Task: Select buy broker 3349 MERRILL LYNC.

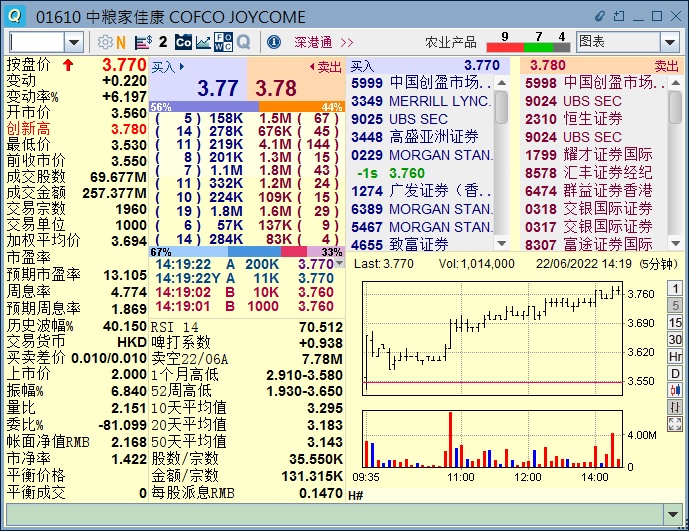Action: (421, 101)
